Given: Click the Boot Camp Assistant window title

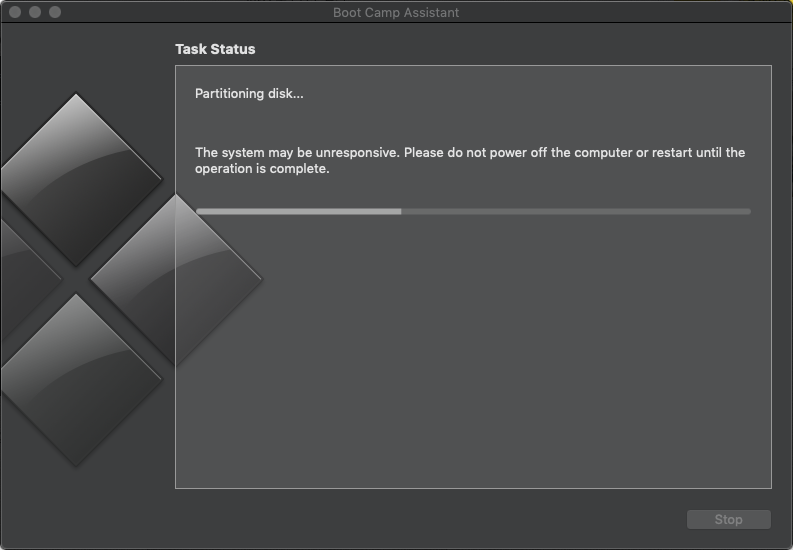Looking at the screenshot, I should pos(396,12).
